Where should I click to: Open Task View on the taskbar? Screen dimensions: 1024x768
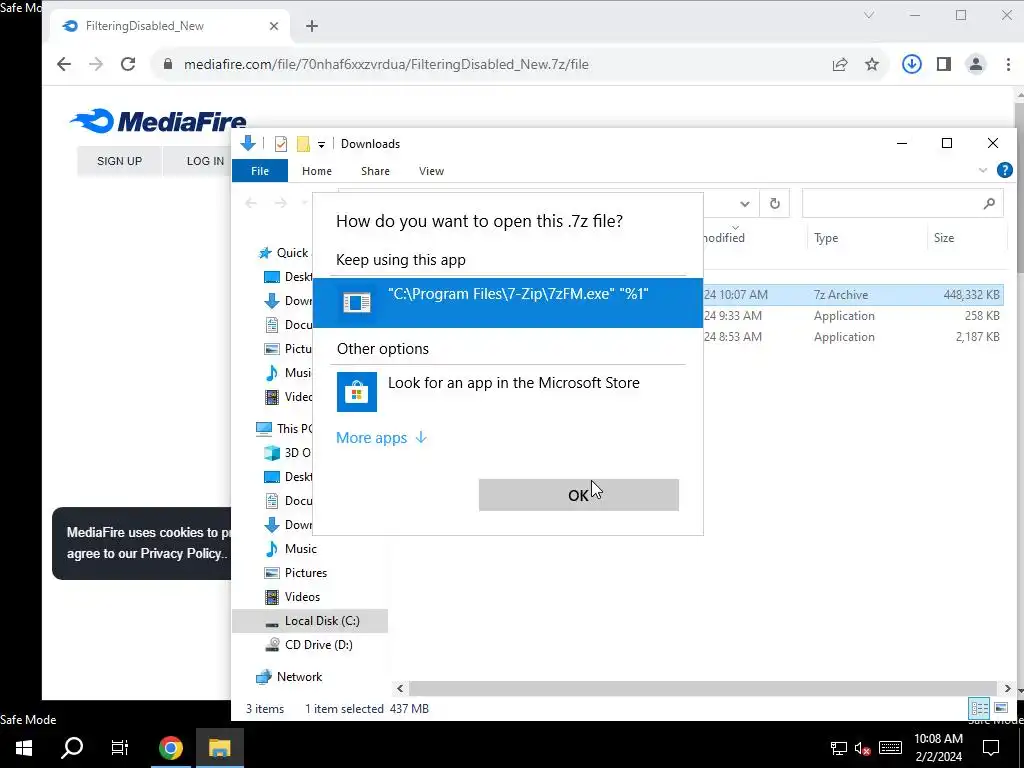[x=120, y=748]
